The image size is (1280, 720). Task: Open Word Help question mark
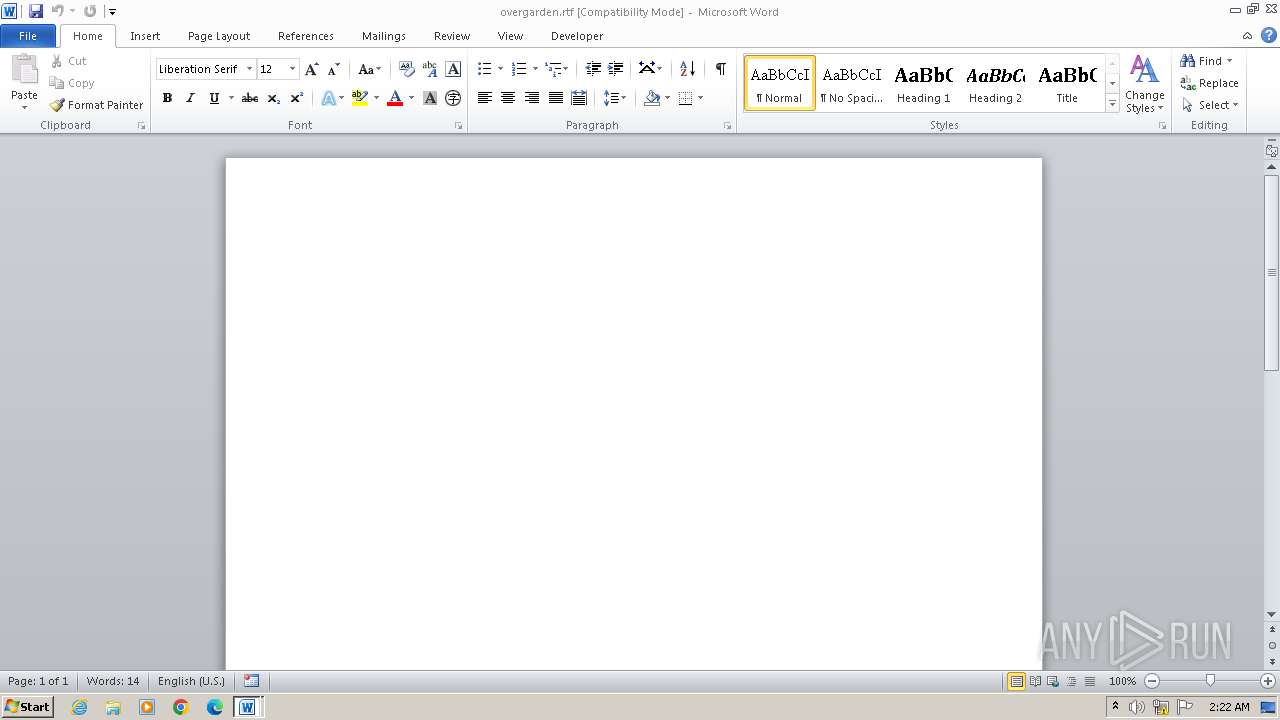point(1269,35)
